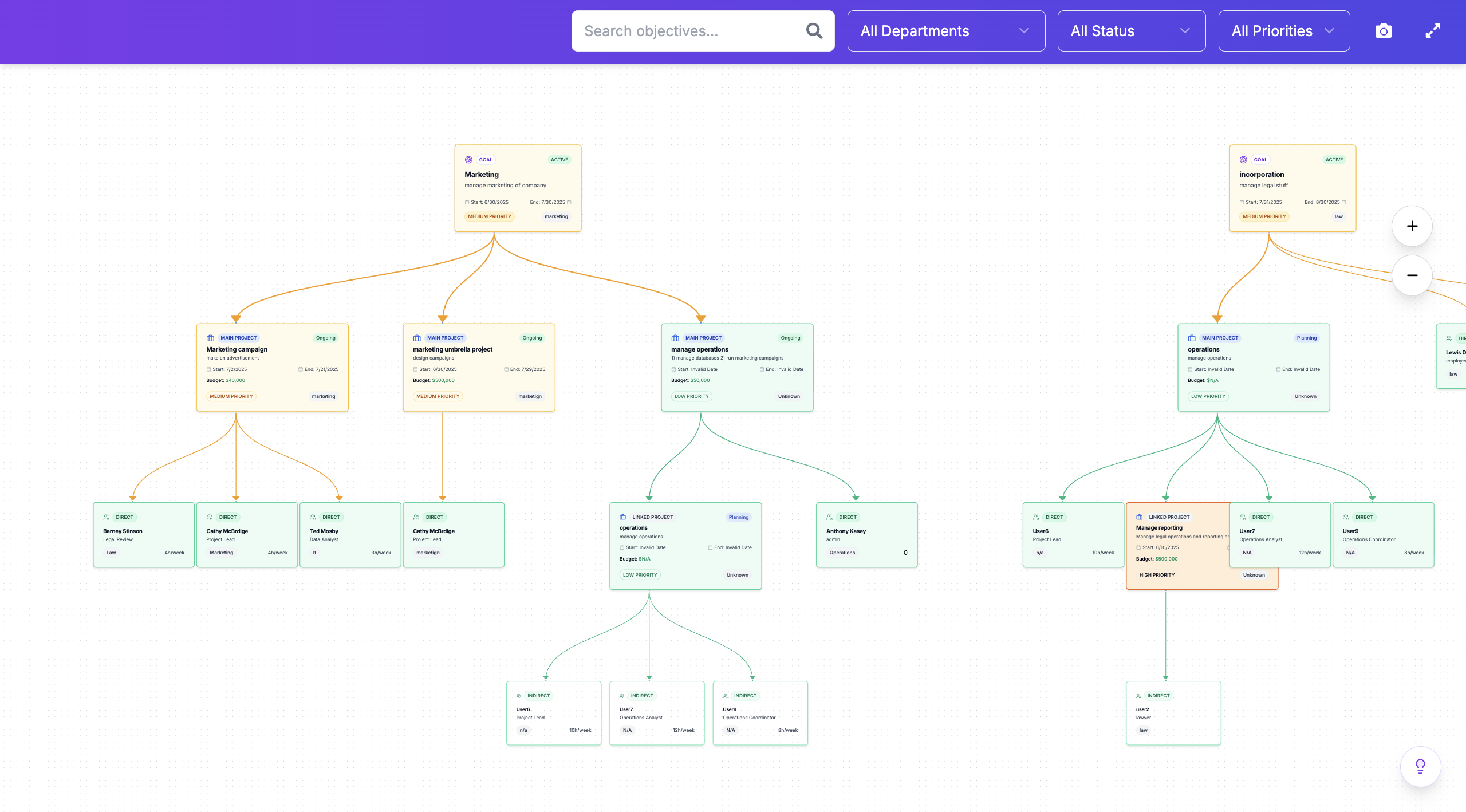Click briefcase icon on Marketing campaign card

[210, 338]
